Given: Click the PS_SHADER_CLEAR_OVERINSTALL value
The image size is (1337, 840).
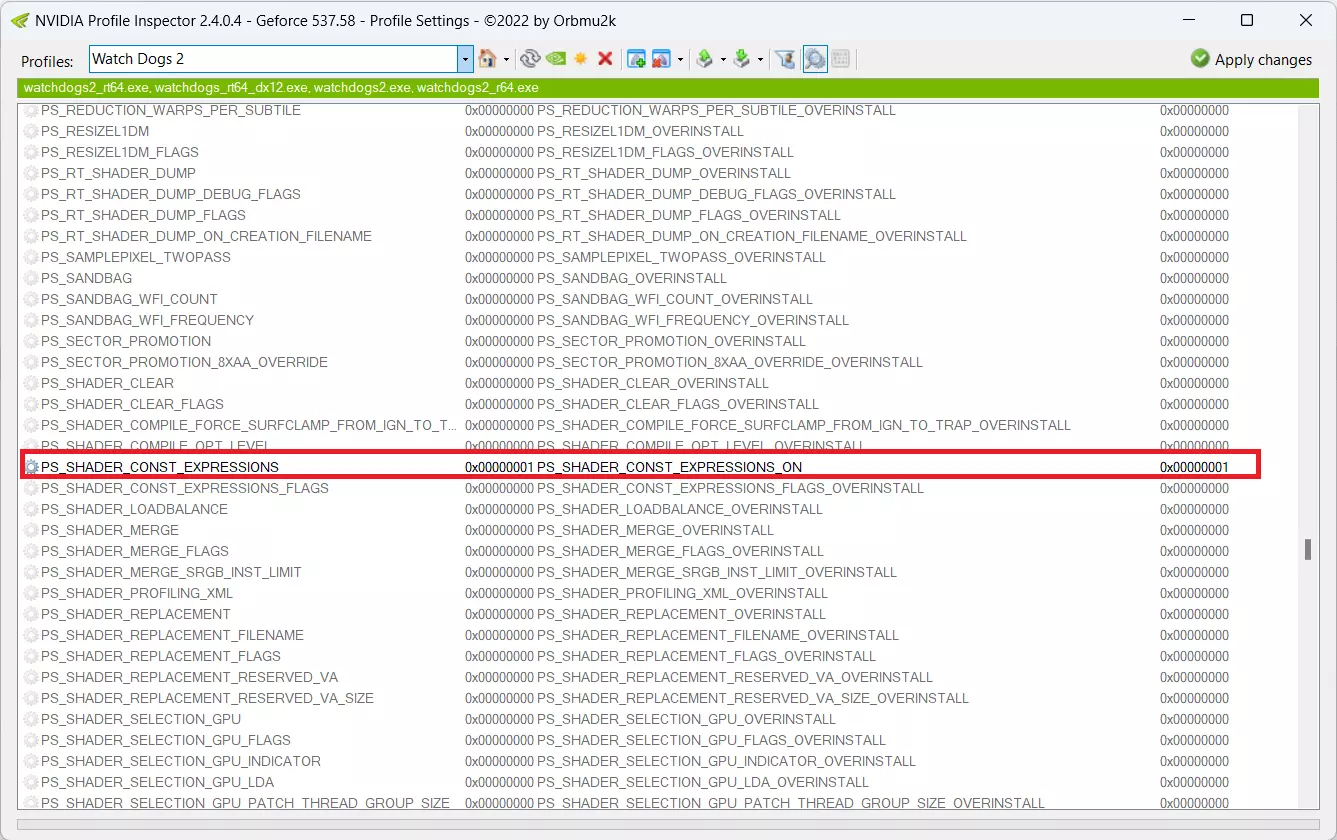Looking at the screenshot, I should point(653,383).
